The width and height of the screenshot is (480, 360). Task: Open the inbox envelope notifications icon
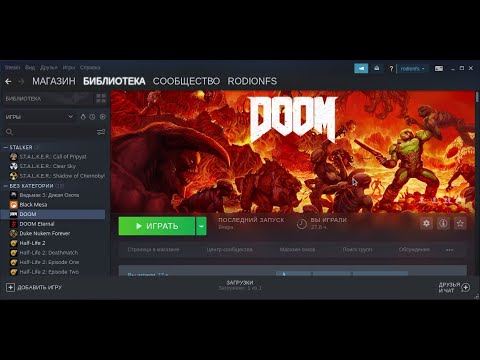click(x=377, y=68)
